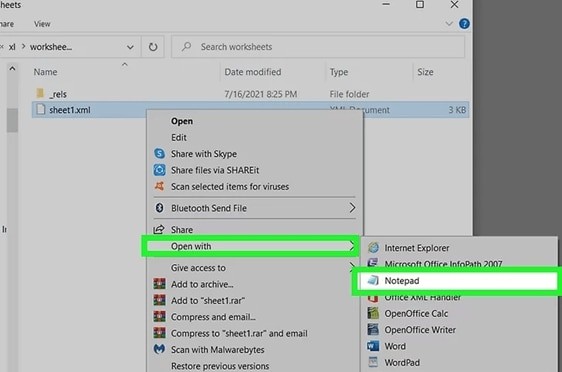Click the Bluetooth icon in context menu
Viewport: 562px width, 372px height.
pyautogui.click(x=159, y=208)
